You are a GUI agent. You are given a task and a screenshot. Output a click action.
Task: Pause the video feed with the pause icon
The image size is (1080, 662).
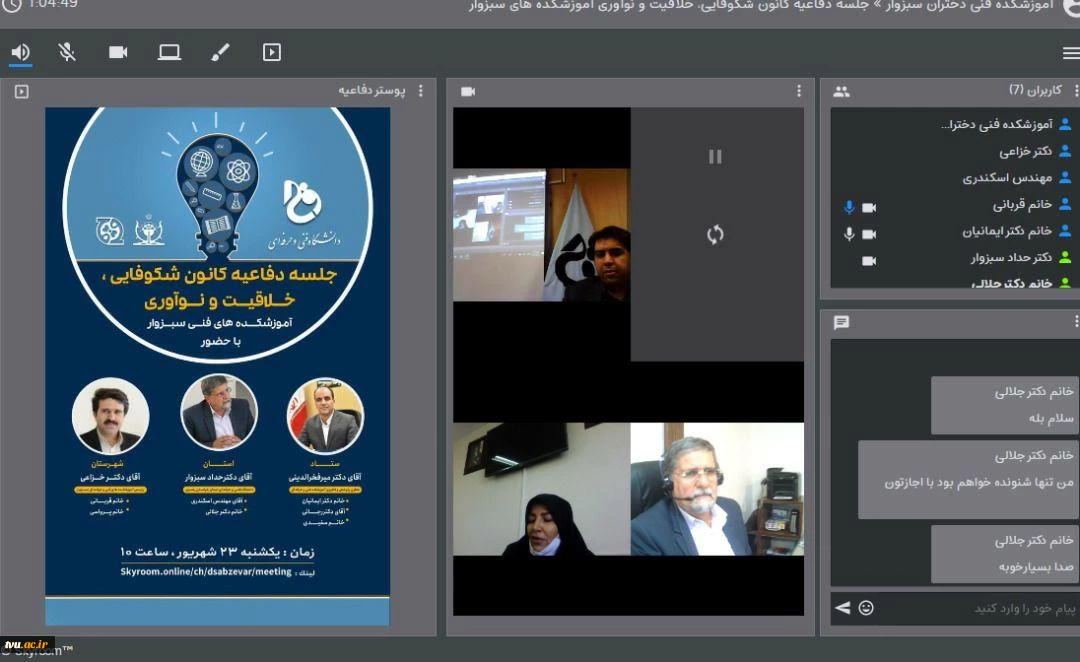[x=715, y=156]
